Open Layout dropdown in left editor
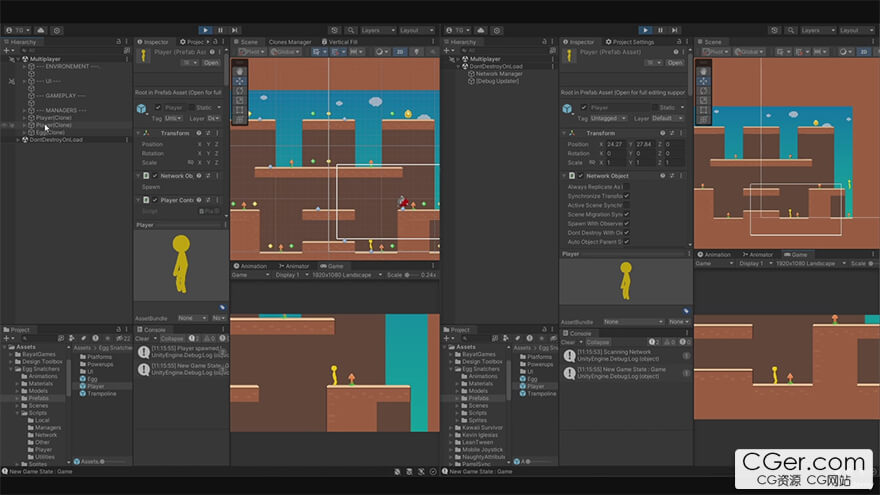The width and height of the screenshot is (880, 495). tap(416, 30)
